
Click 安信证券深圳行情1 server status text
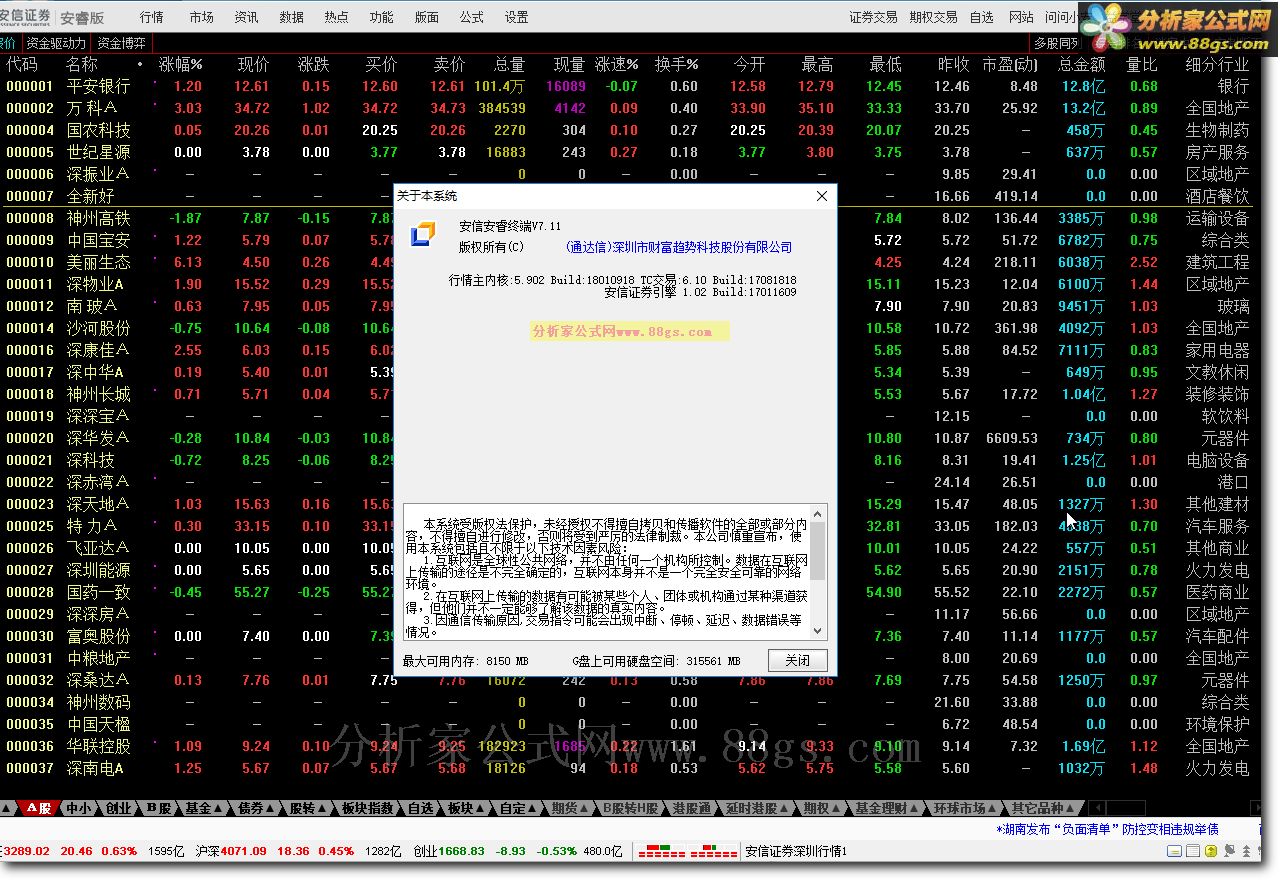pos(796,851)
